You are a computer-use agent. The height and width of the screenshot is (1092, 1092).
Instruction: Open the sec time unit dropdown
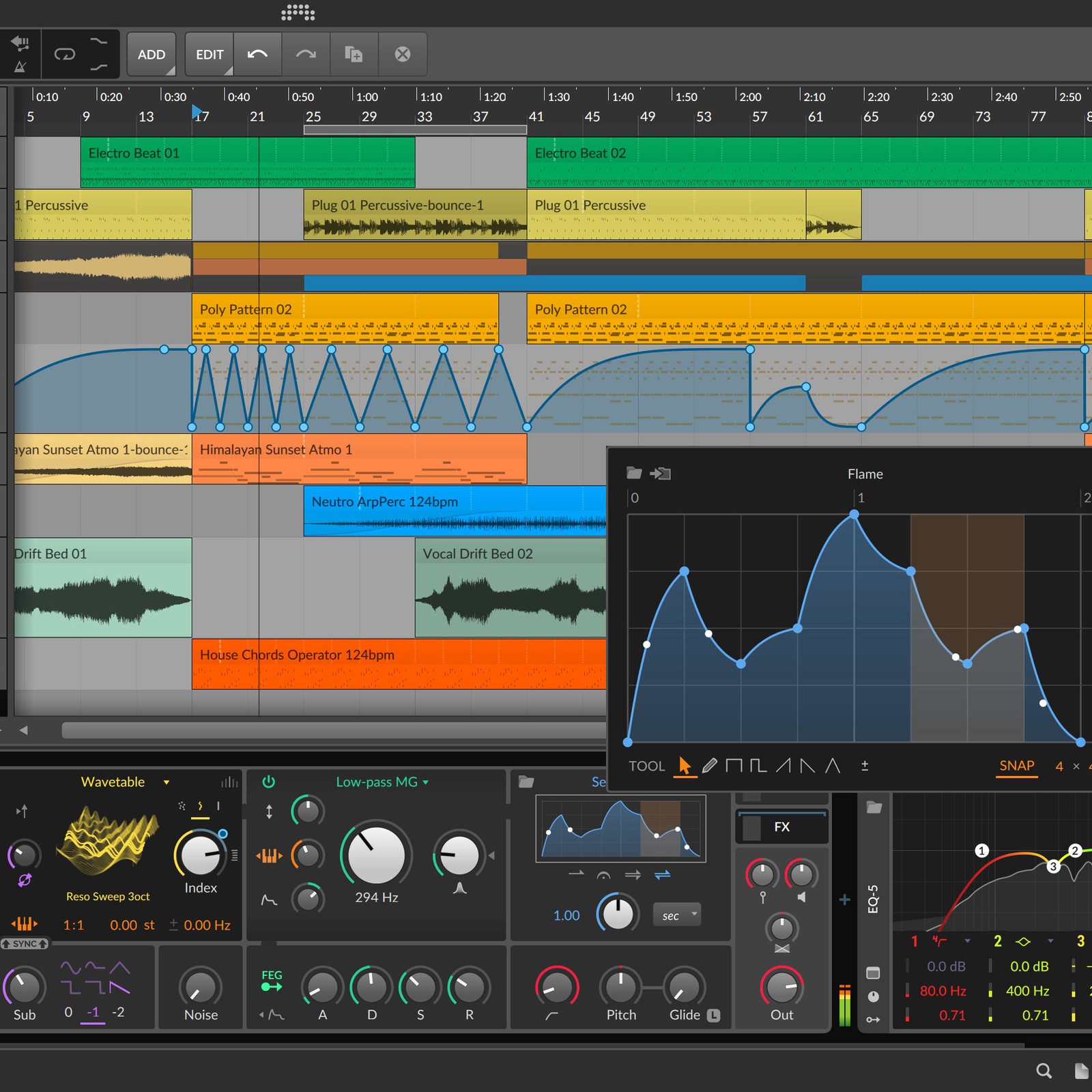point(676,915)
